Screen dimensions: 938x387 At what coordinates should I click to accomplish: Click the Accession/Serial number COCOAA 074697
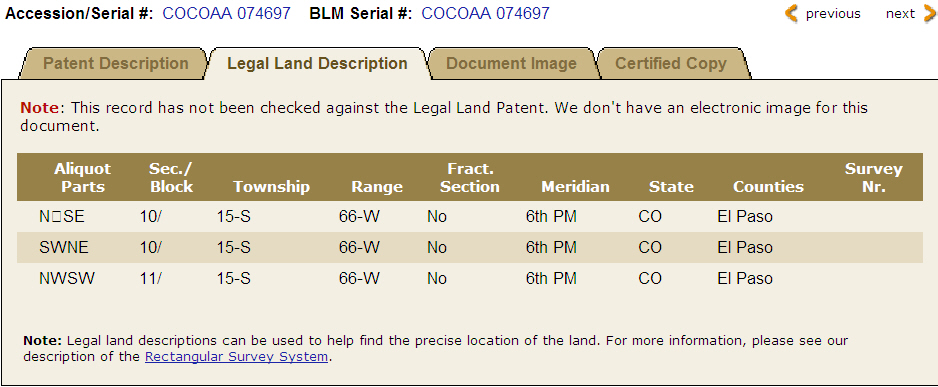pyautogui.click(x=227, y=13)
